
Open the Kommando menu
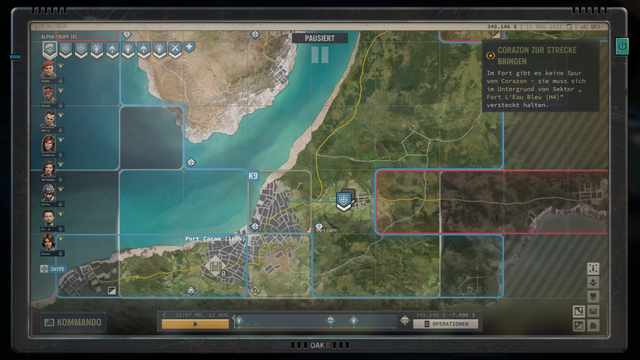point(73,322)
